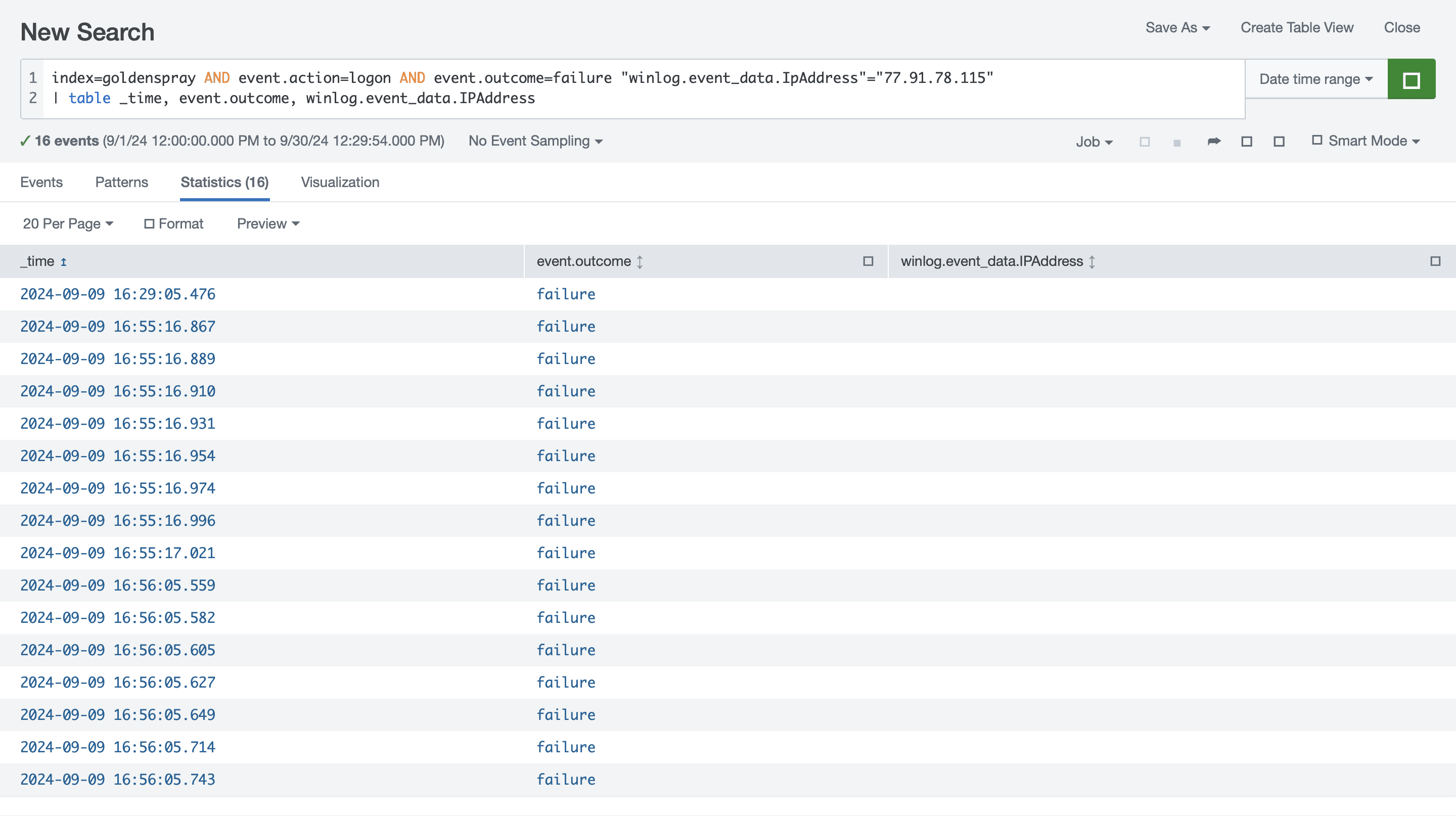
Task: Open 20 Per Page dropdown
Action: (x=68, y=224)
